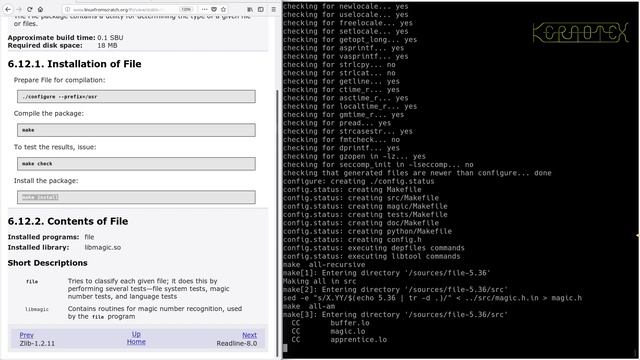Viewport: 640px width, 360px height.
Task: Click the zoom level badge in address bar
Action: click(x=186, y=9)
